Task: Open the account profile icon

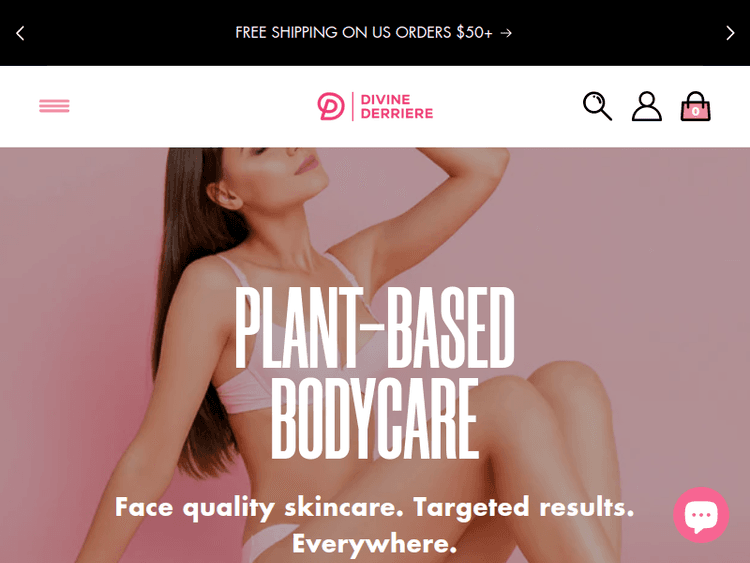Action: click(x=647, y=106)
